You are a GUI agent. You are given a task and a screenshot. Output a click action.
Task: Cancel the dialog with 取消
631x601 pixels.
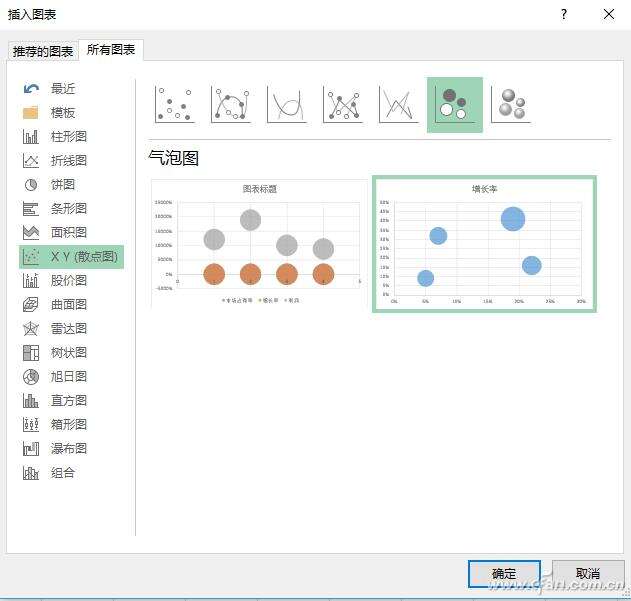588,574
